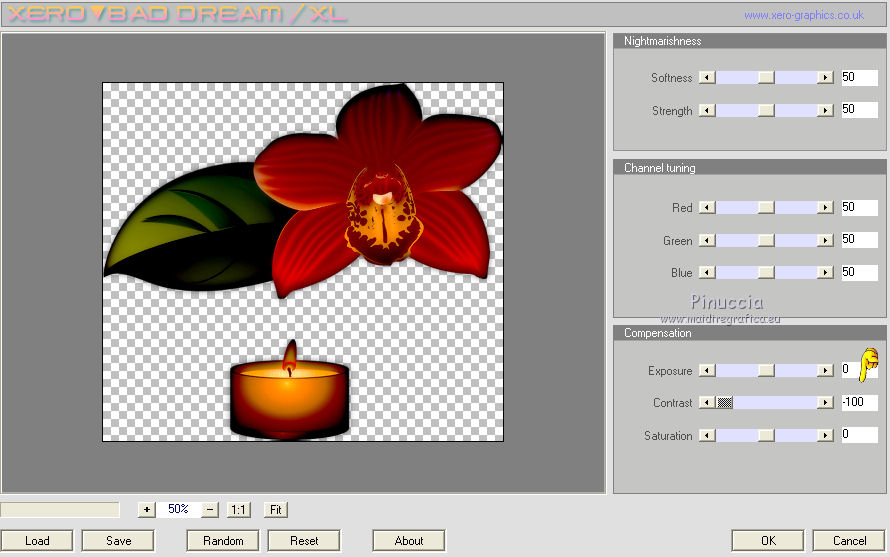890x557 pixels.
Task: Click the Softness value field
Action: coord(859,78)
